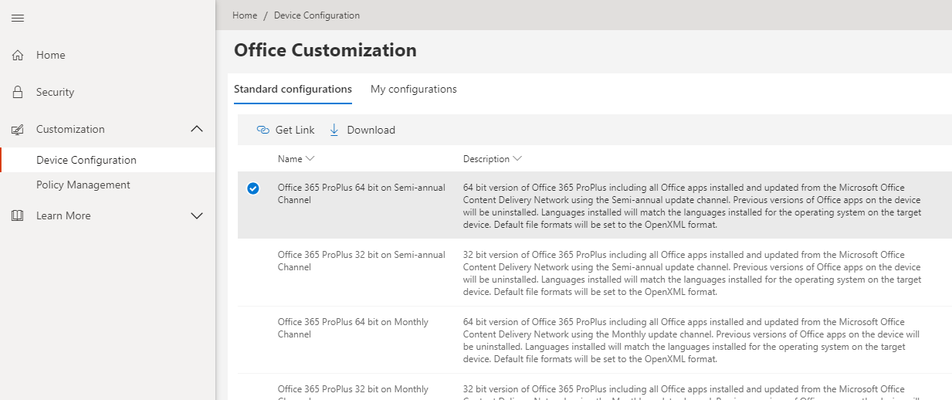Switch to the My configurations tab

point(413,89)
